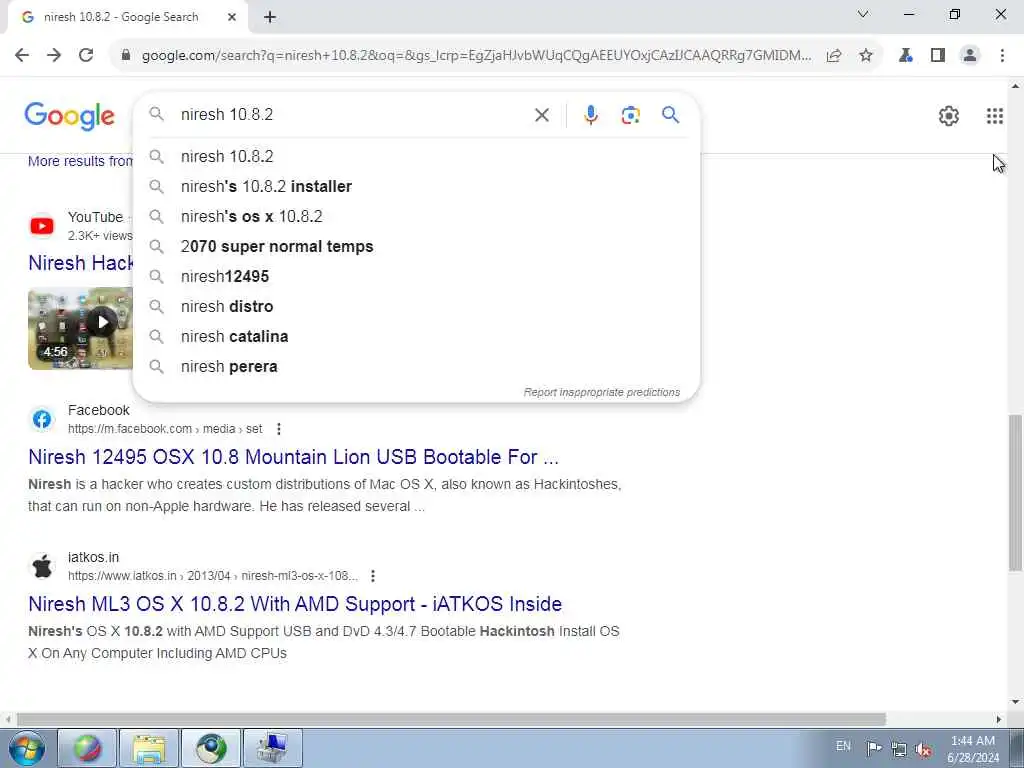This screenshot has height=768, width=1024.
Task: Click the Facebook result favicon
Action: 42,419
